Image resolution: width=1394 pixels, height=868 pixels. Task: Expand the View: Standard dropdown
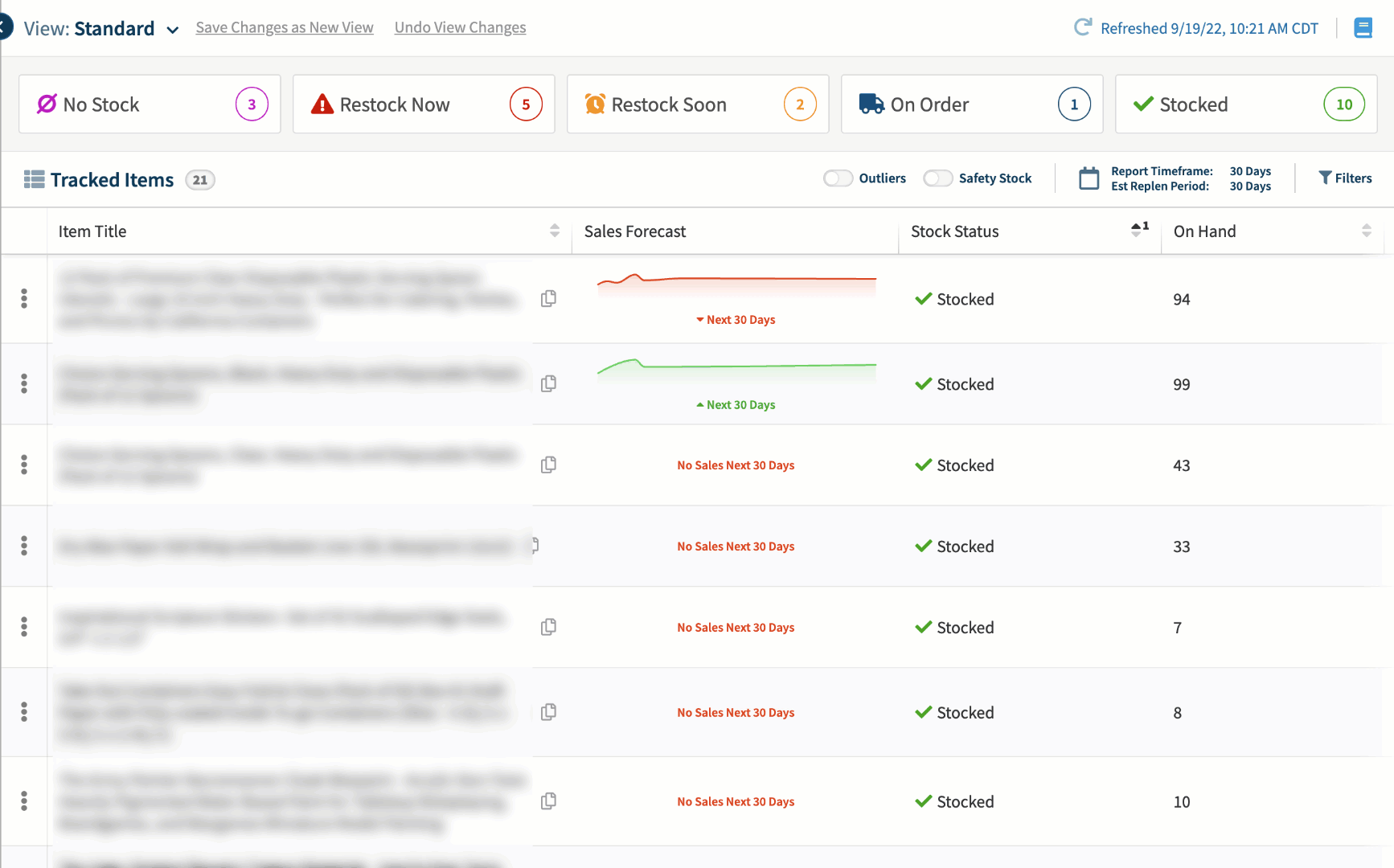(x=172, y=30)
